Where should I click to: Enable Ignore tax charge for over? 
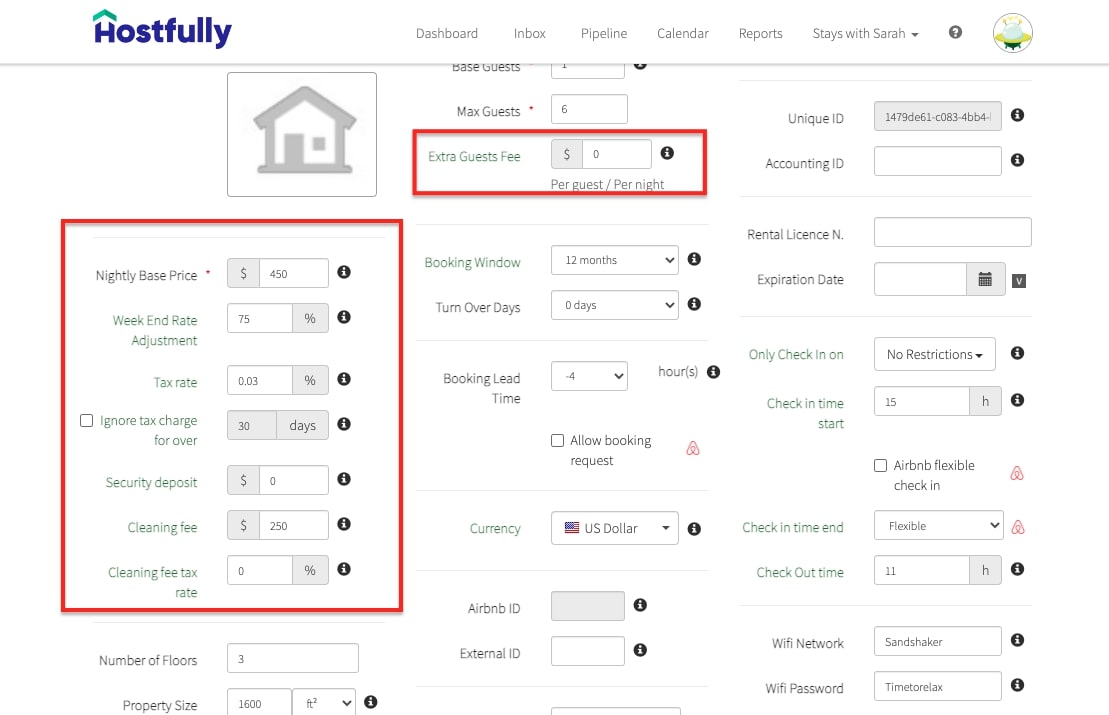[86, 420]
